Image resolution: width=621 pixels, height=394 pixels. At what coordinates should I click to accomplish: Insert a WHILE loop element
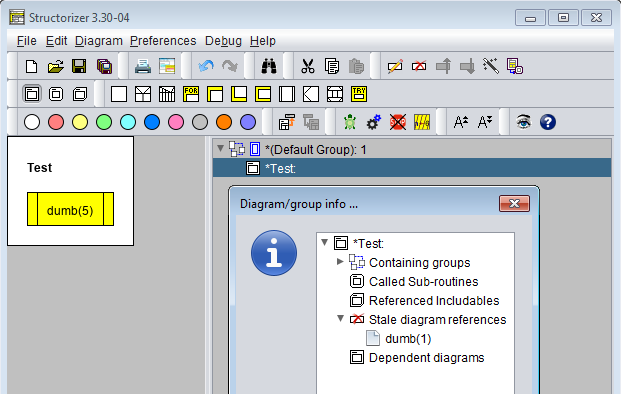click(215, 94)
